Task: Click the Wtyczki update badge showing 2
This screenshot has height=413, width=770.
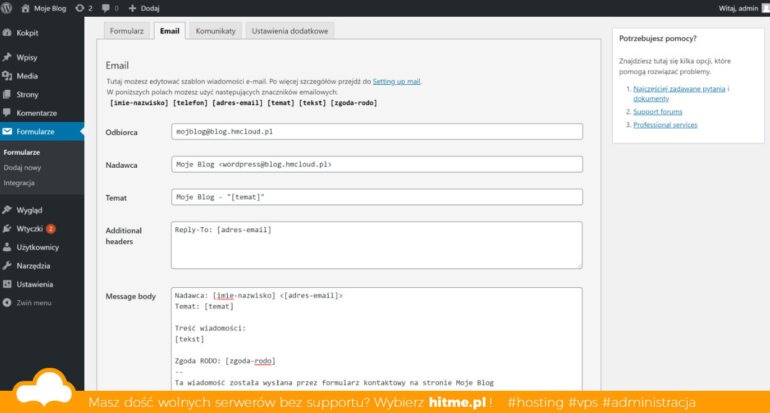Action: tap(51, 229)
